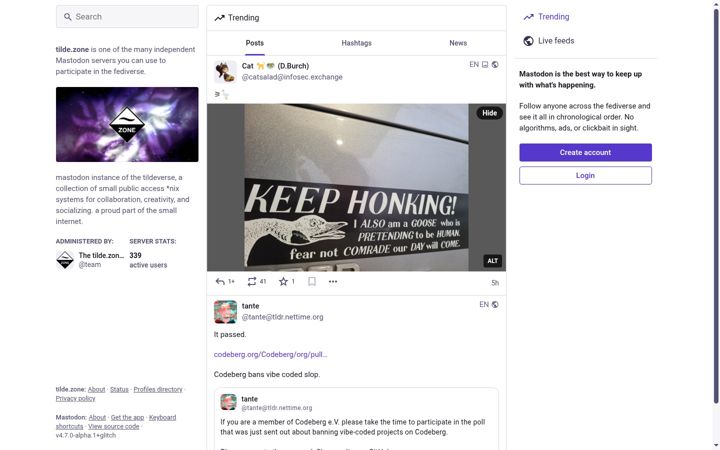Click the public globe icon on tante's post
This screenshot has width=720, height=450.
coord(495,304)
